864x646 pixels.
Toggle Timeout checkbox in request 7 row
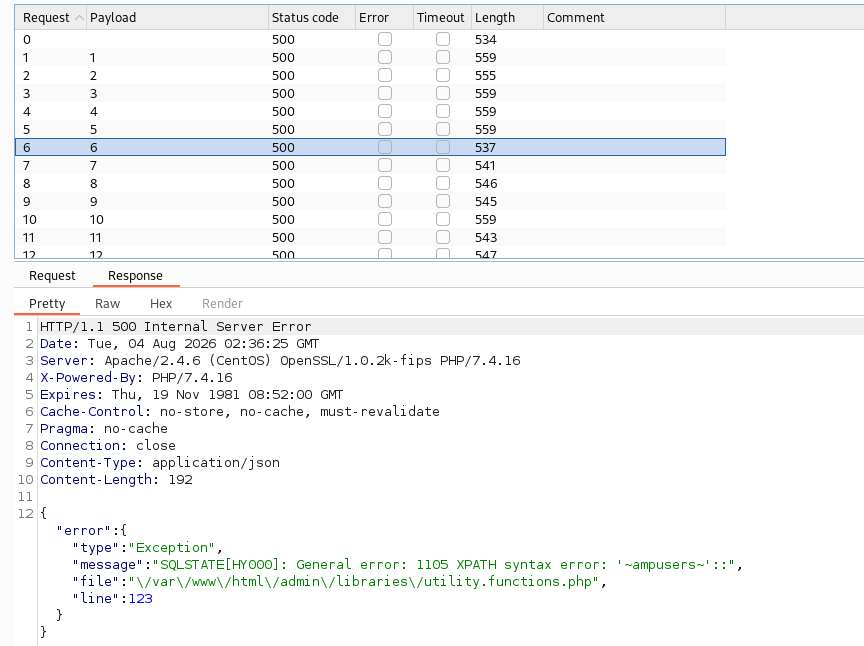442,165
